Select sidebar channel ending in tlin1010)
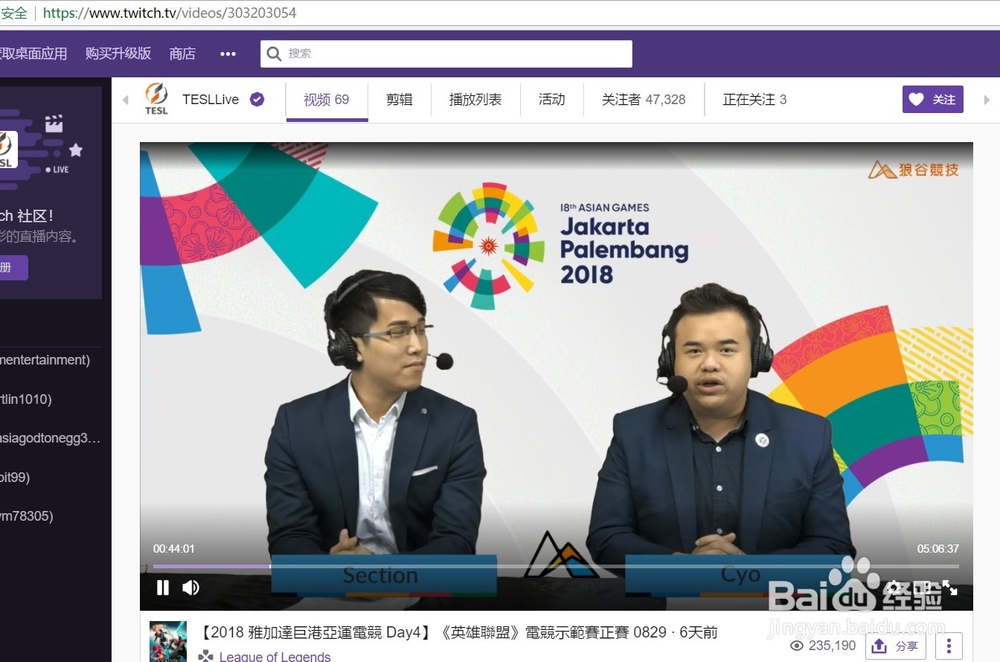1000x662 pixels. pyautogui.click(x=26, y=399)
